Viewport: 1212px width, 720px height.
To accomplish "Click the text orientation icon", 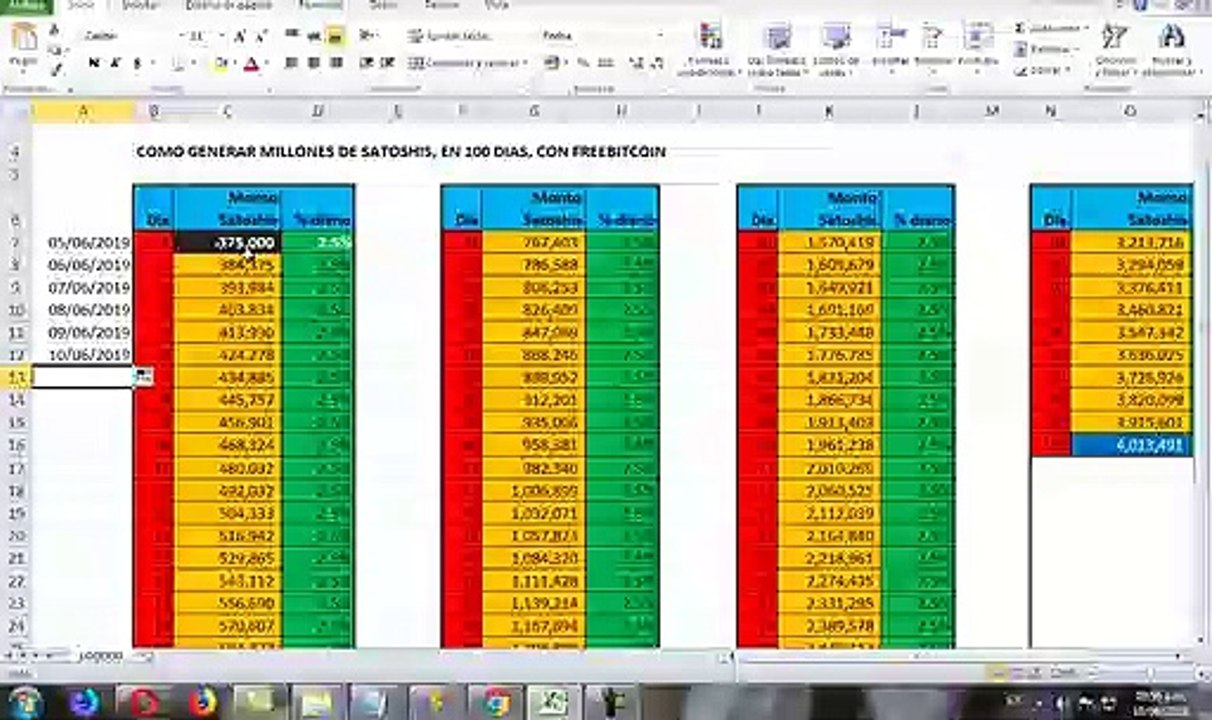I will pyautogui.click(x=366, y=35).
